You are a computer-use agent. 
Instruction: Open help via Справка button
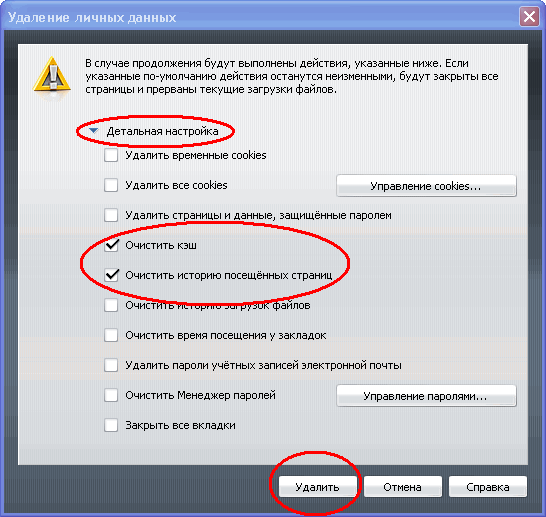point(488,487)
